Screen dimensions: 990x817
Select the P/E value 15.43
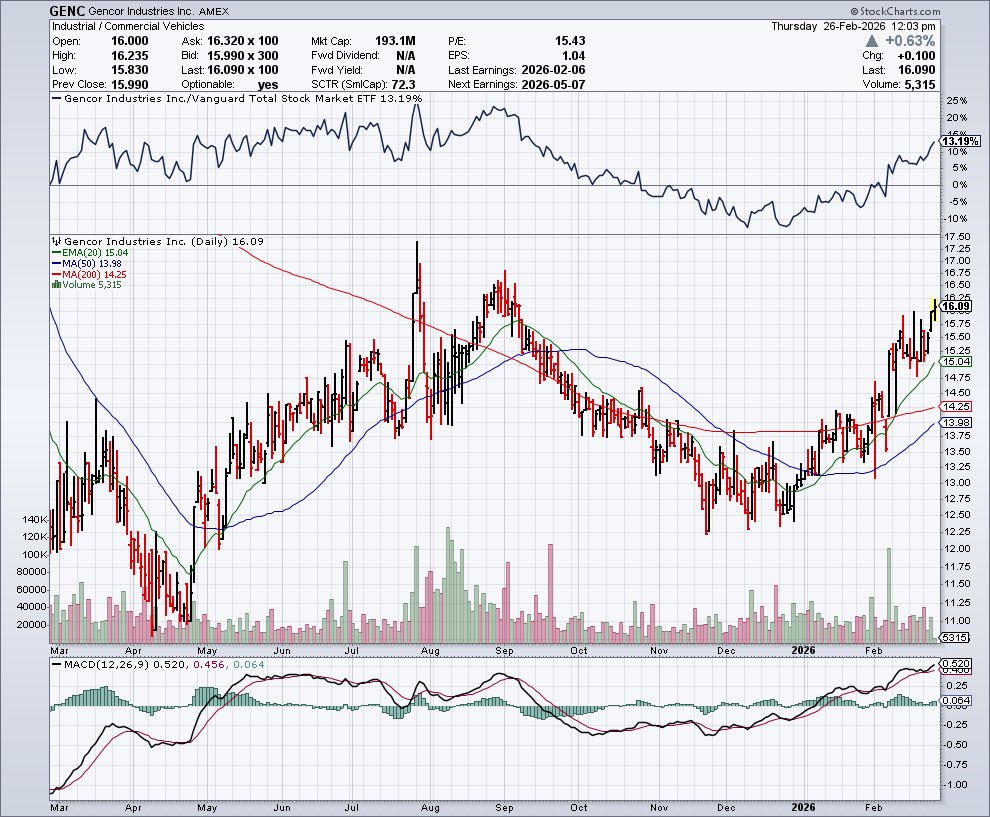click(570, 41)
